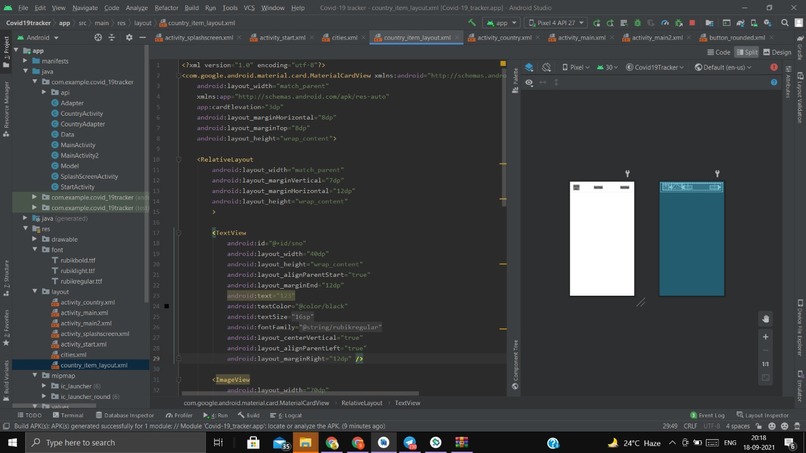806x453 pixels.
Task: Toggle the Component Tree side panel
Action: [x=515, y=364]
